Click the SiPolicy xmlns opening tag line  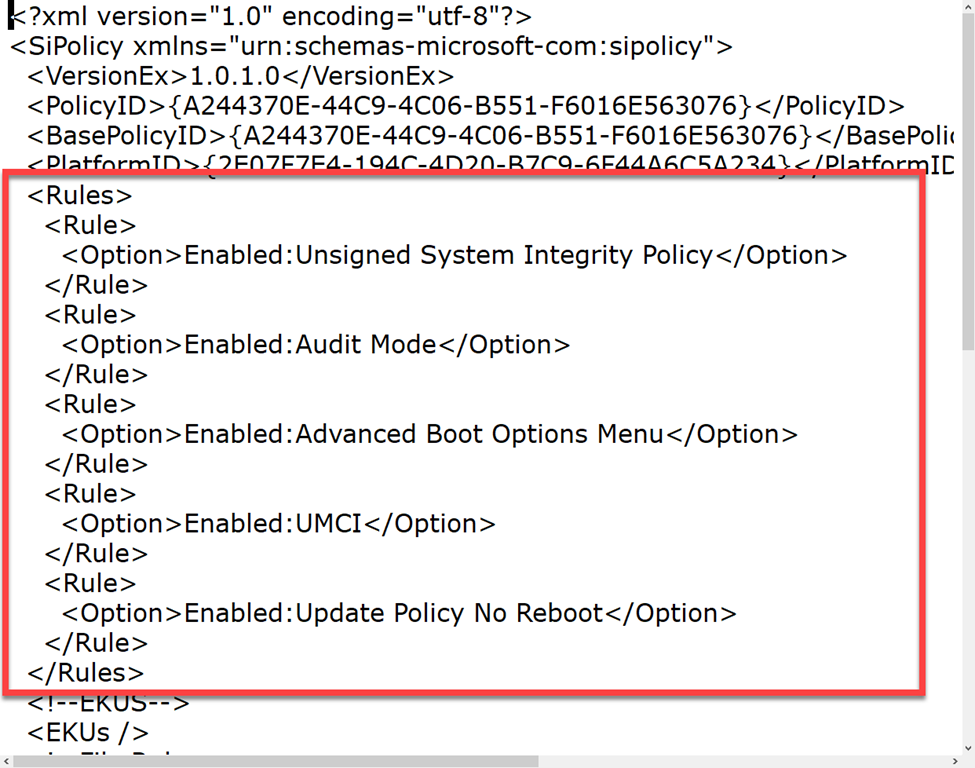pyautogui.click(x=370, y=47)
